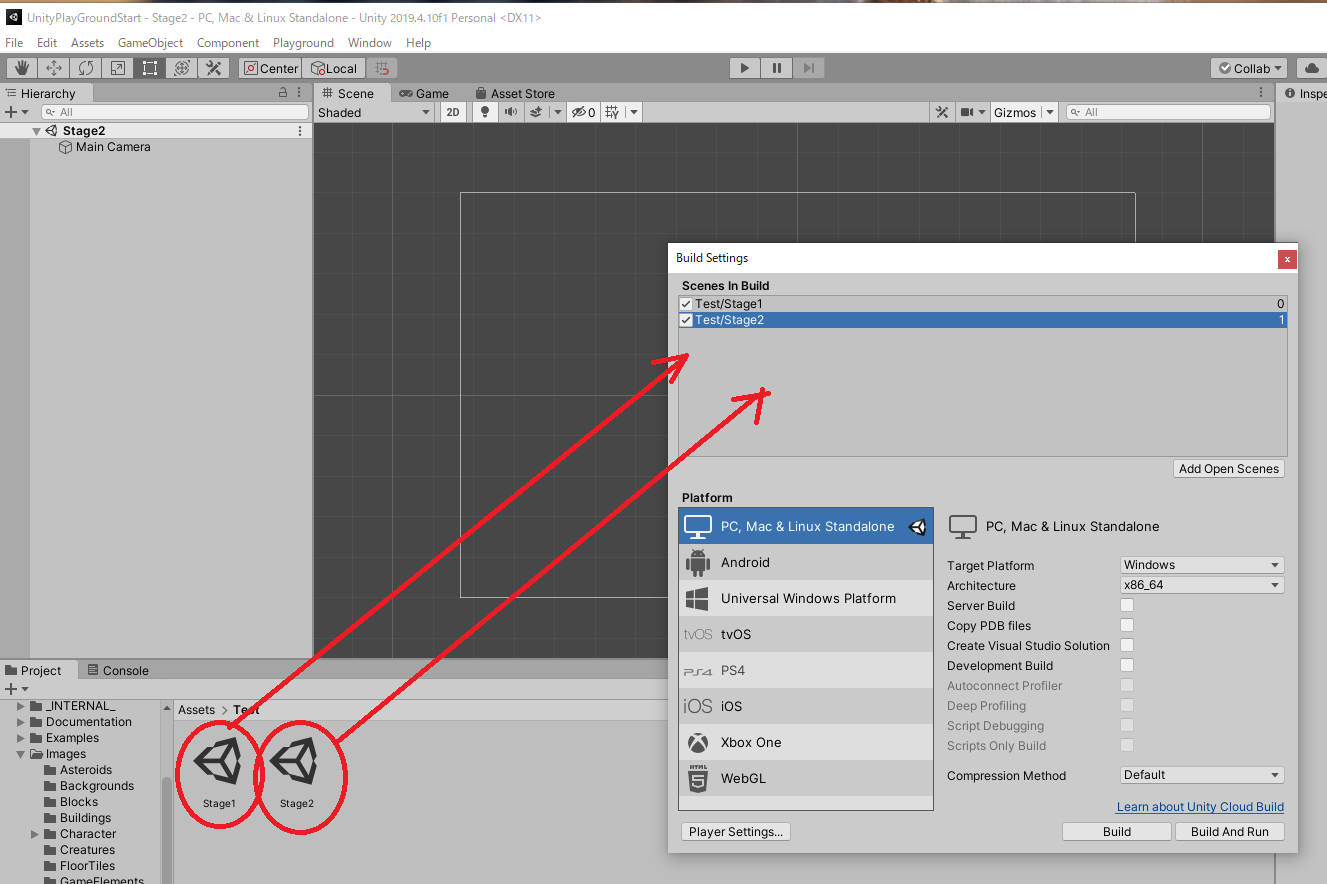Expand the Character folder

pyautogui.click(x=35, y=834)
